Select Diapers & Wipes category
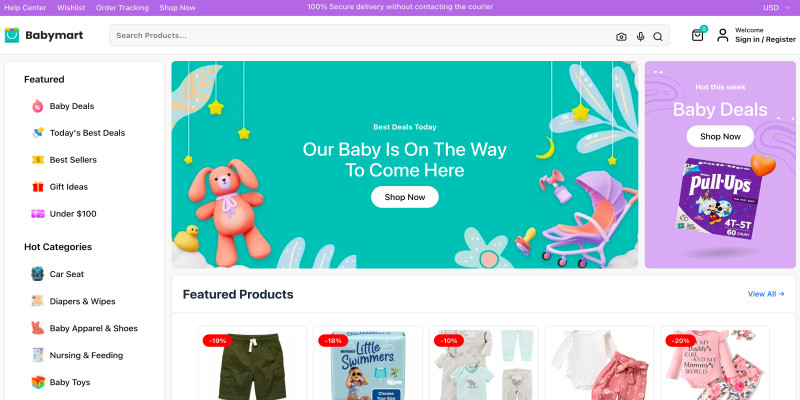 (x=82, y=301)
